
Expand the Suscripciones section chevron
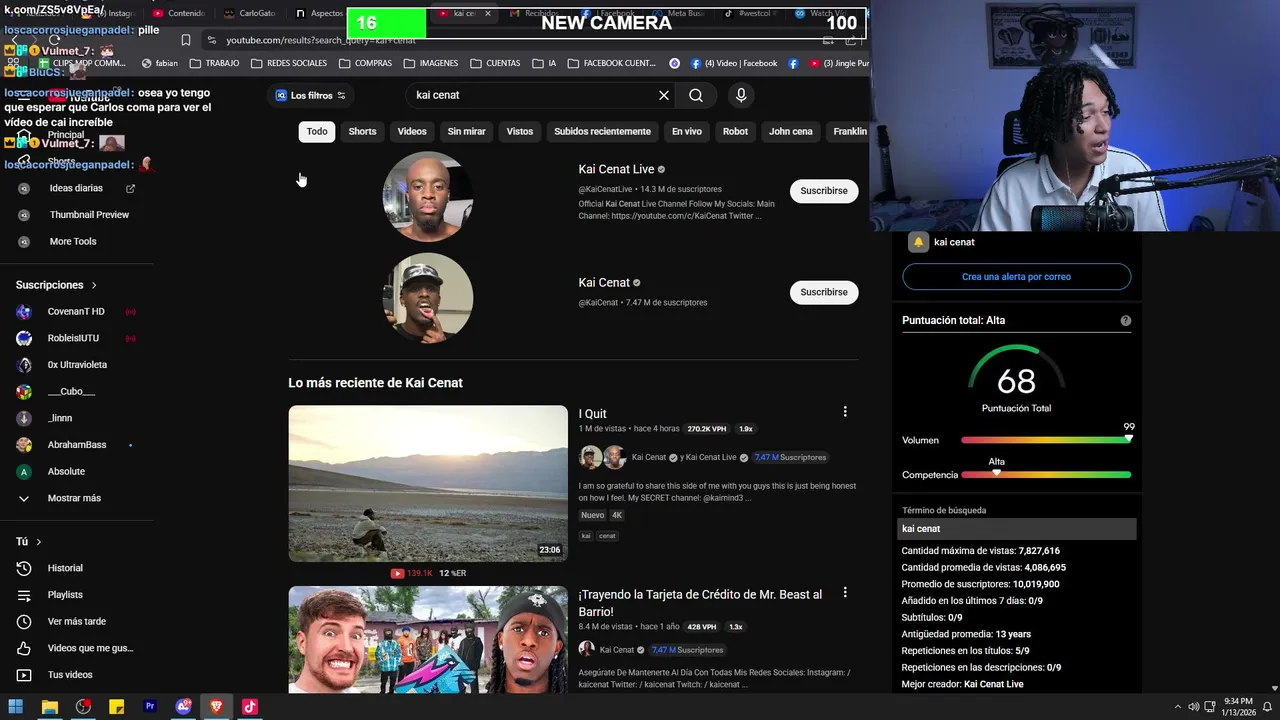[94, 285]
